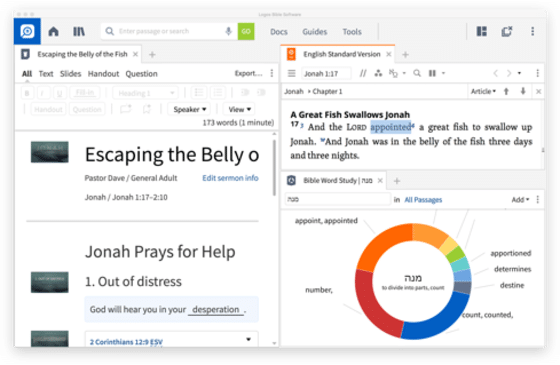Toggle the Handout block button
The width and height of the screenshot is (560, 365).
point(49,109)
